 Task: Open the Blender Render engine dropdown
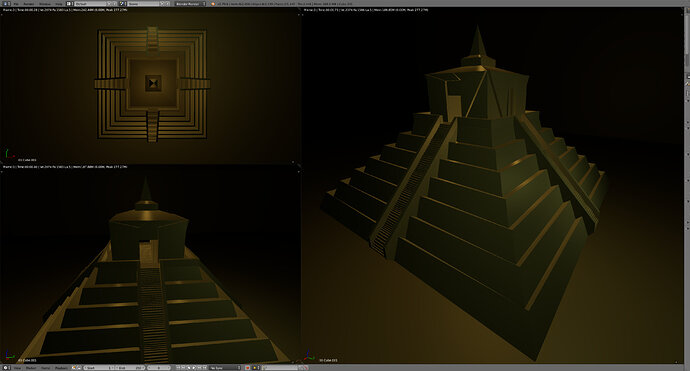pos(190,4)
